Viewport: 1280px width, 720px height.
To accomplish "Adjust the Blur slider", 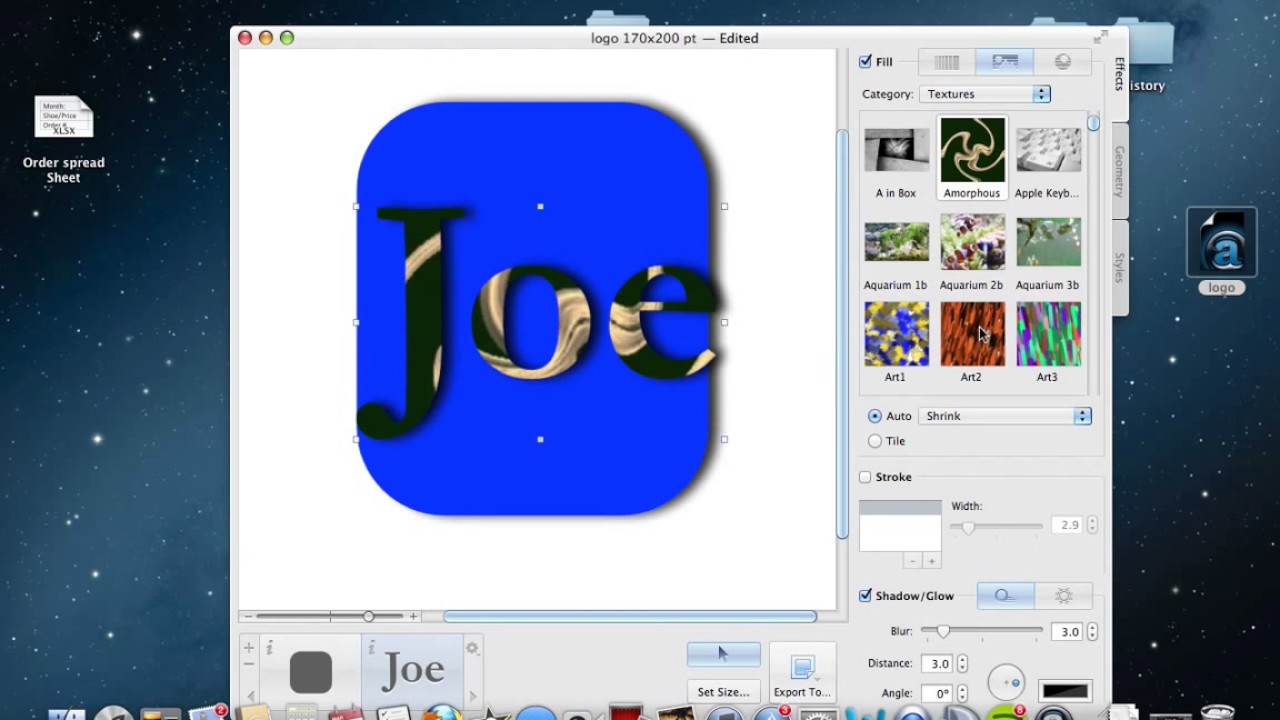I will pyautogui.click(x=981, y=632).
